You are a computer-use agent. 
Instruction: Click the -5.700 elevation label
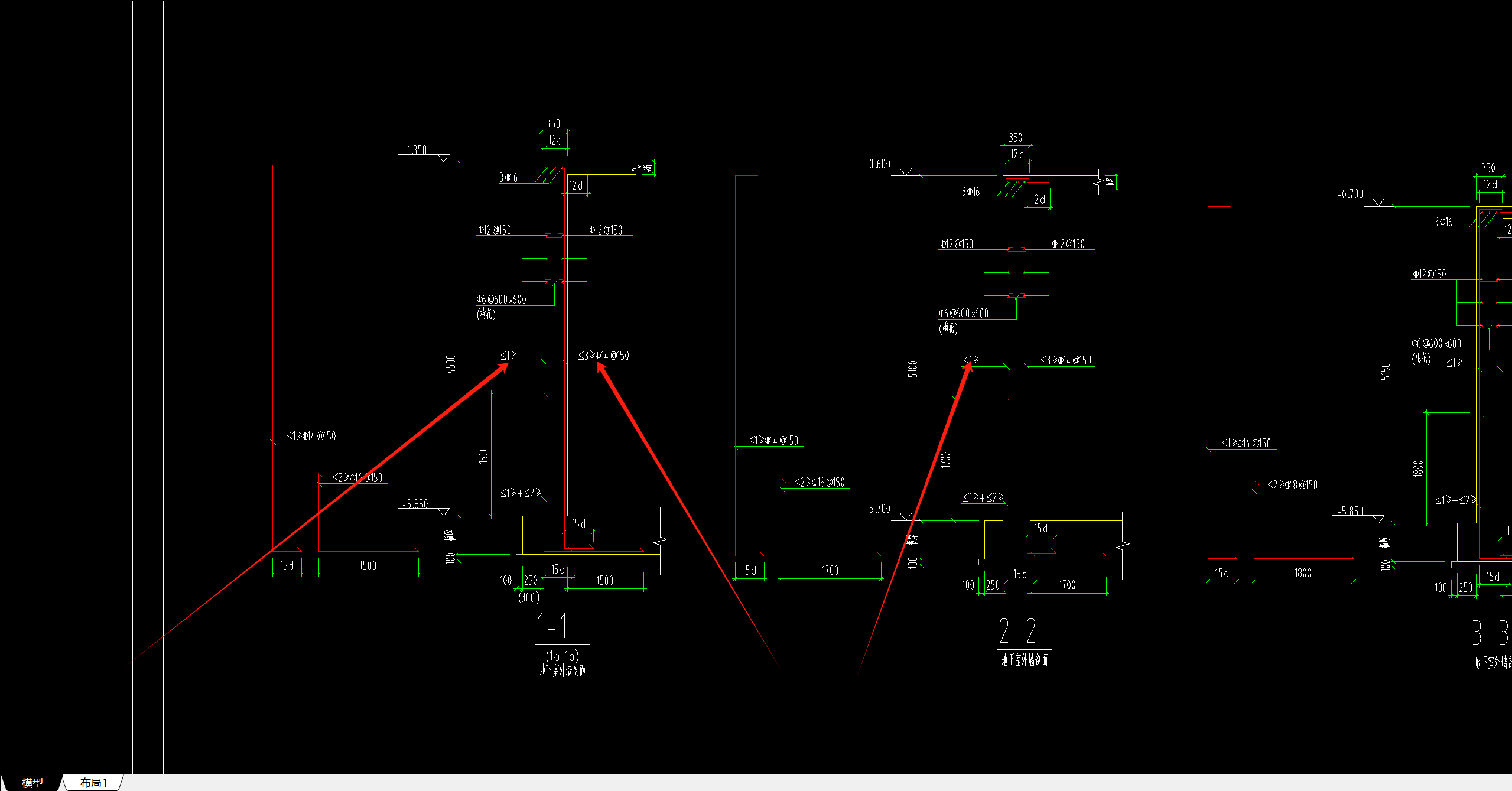[877, 509]
